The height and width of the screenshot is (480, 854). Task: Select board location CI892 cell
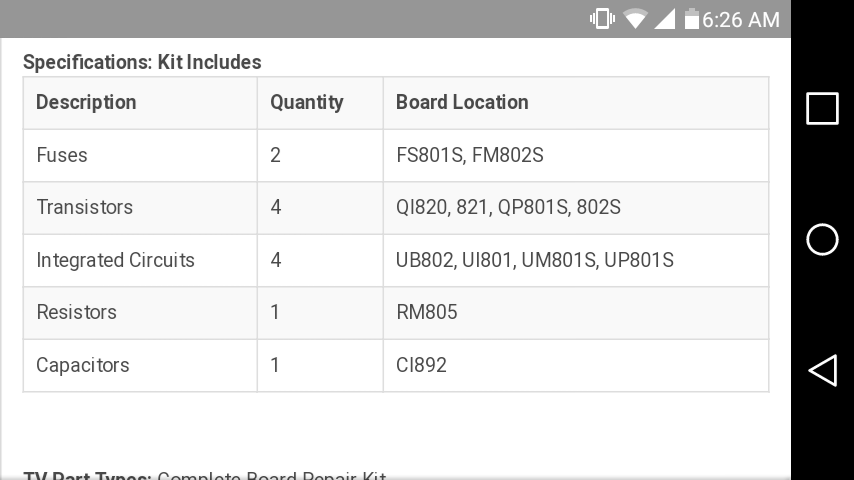[x=422, y=365]
